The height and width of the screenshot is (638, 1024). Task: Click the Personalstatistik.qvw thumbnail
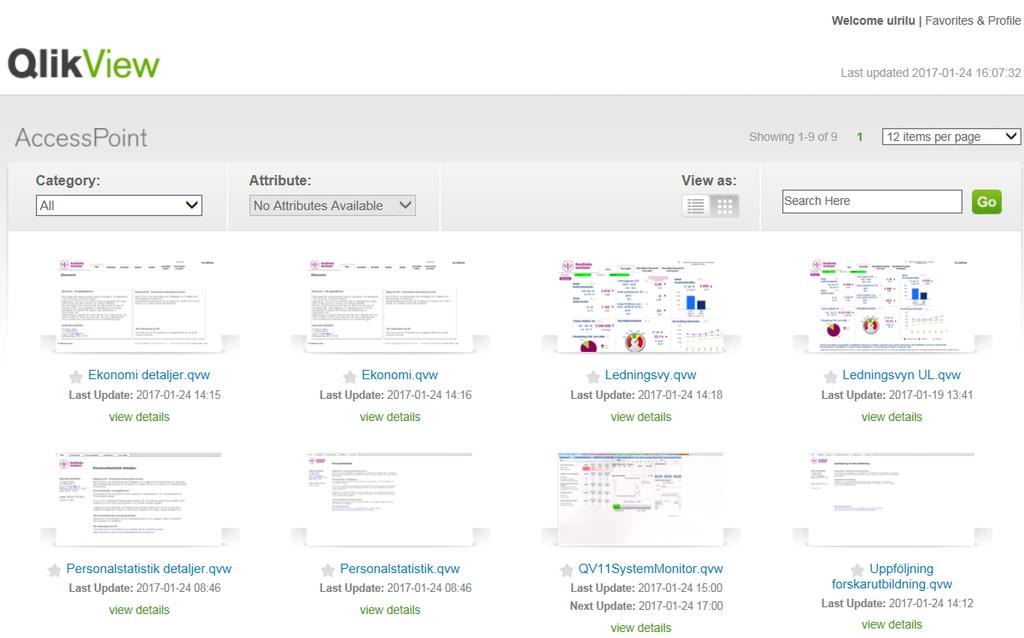coord(390,498)
